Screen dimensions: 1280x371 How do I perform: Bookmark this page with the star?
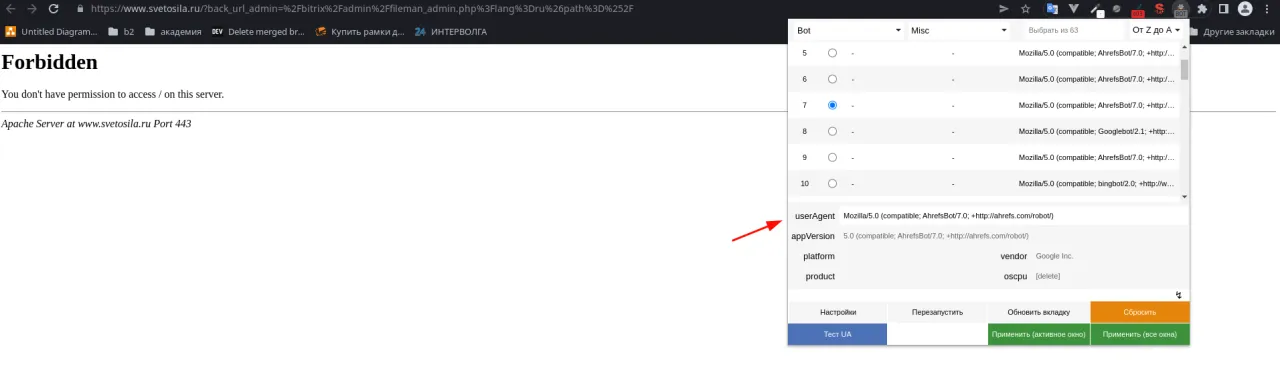pyautogui.click(x=1026, y=8)
